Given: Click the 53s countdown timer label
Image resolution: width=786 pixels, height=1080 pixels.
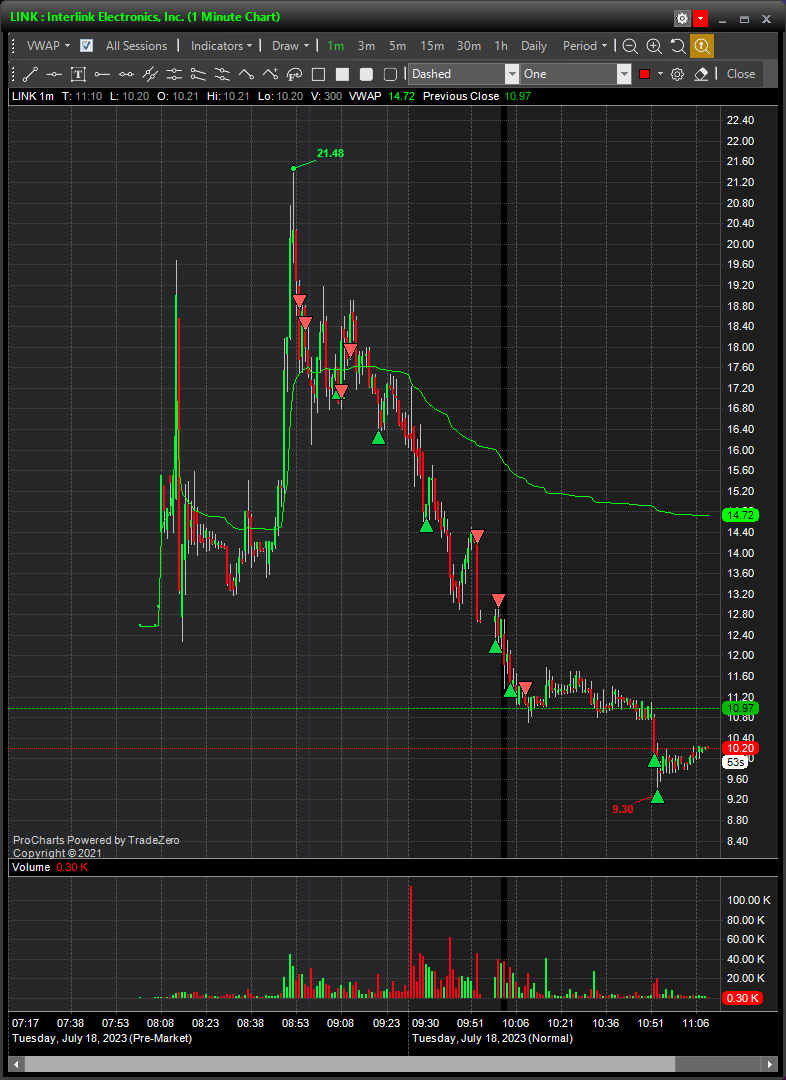Looking at the screenshot, I should click(735, 762).
